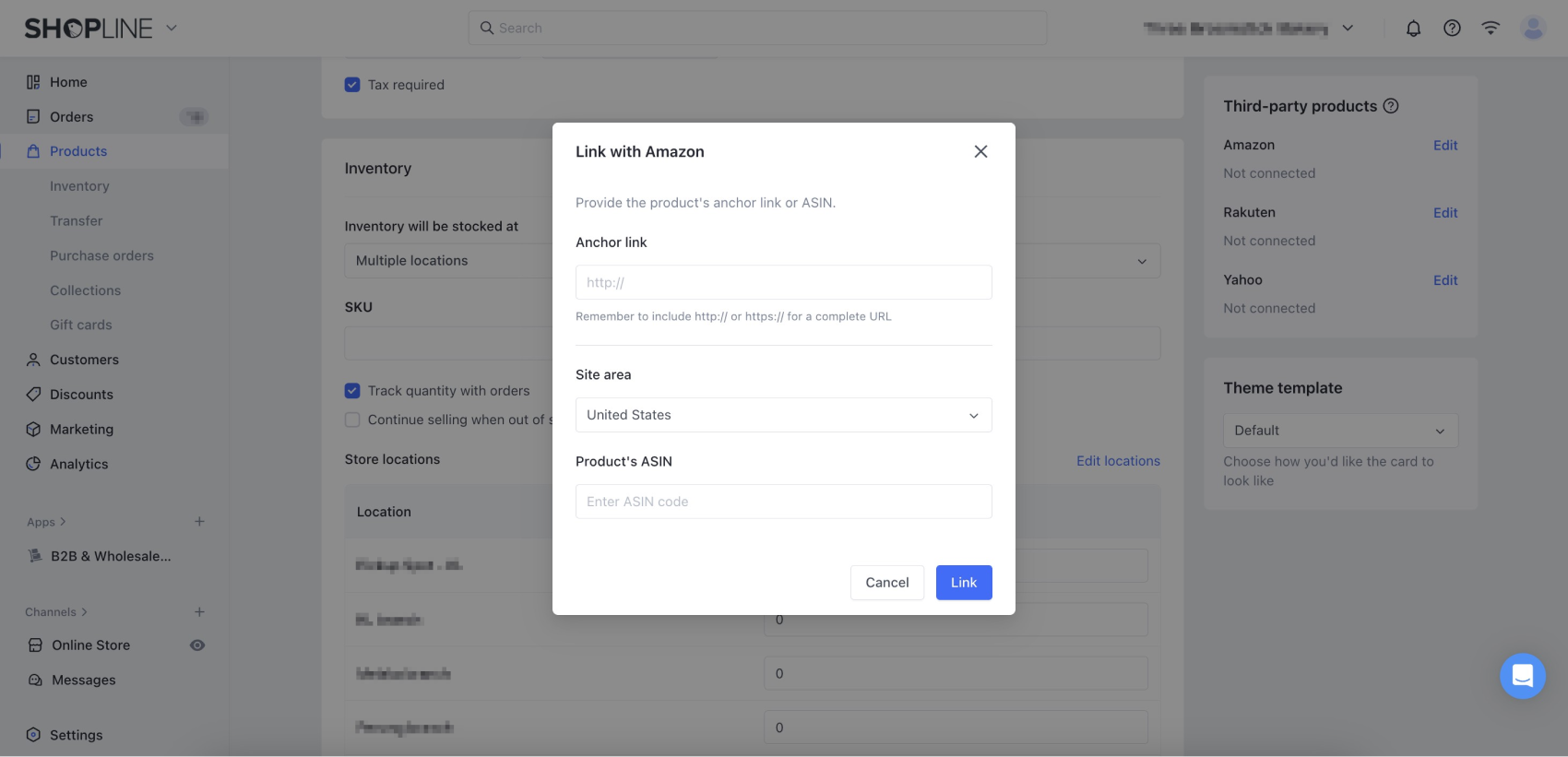Enable Continue selling when out of stock

coord(352,420)
